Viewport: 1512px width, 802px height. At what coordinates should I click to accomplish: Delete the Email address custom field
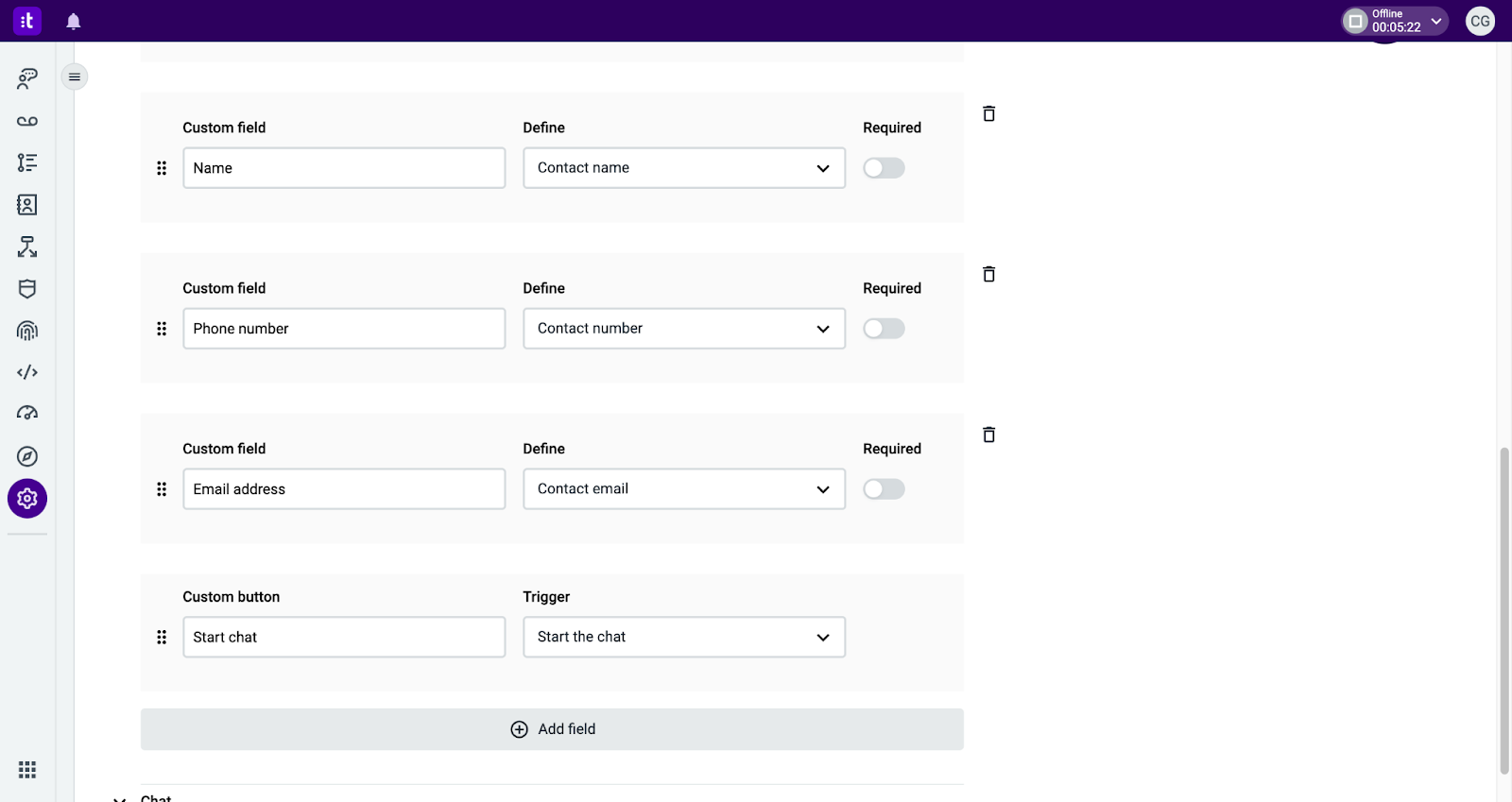pyautogui.click(x=988, y=435)
